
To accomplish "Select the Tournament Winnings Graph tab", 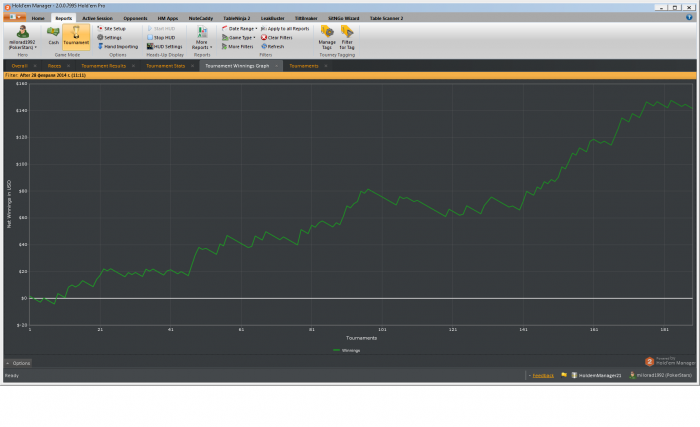I will pos(237,66).
